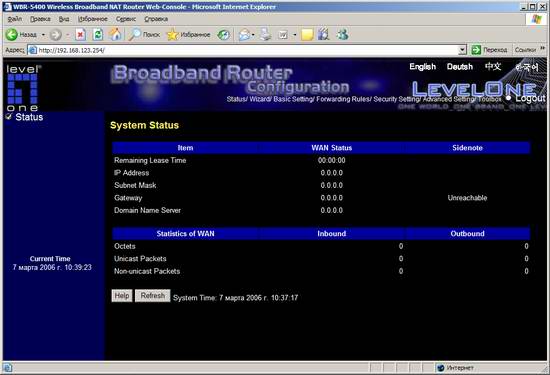This screenshot has width=550, height=375.
Task: Open Favorites with the star icon
Action: (172, 34)
